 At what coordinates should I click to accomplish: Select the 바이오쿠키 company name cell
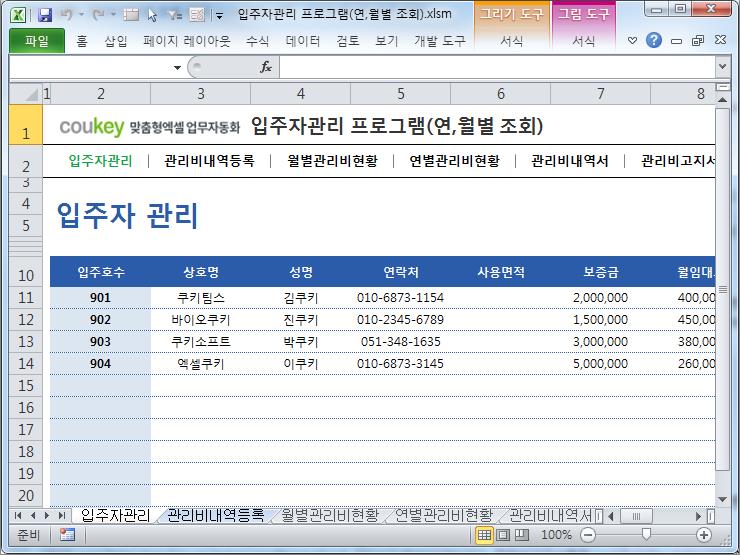pyautogui.click(x=201, y=320)
